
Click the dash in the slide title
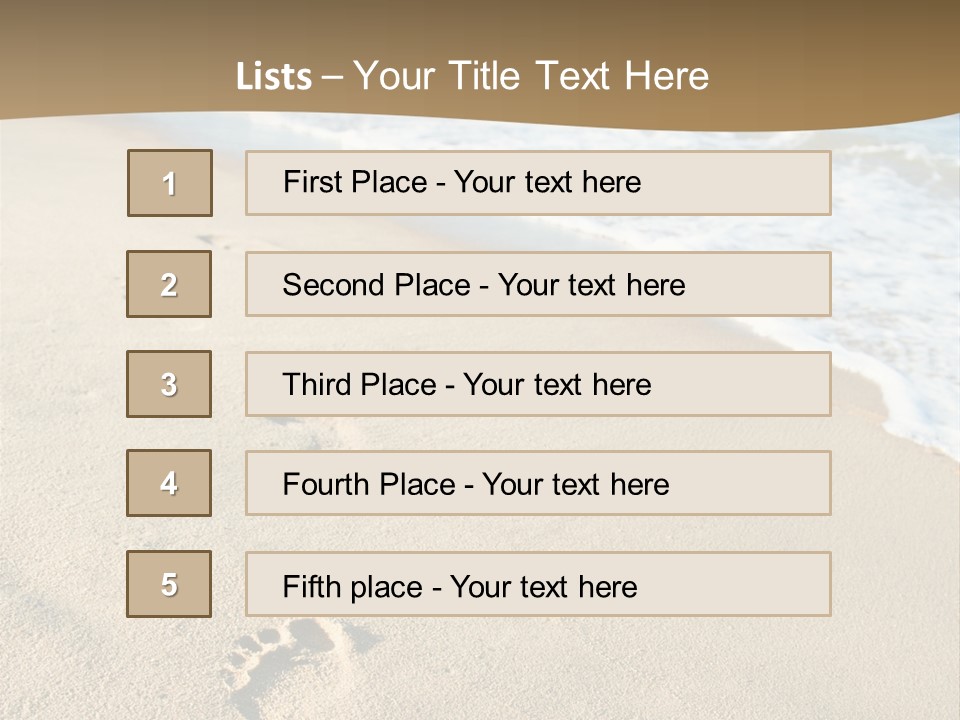[x=333, y=76]
